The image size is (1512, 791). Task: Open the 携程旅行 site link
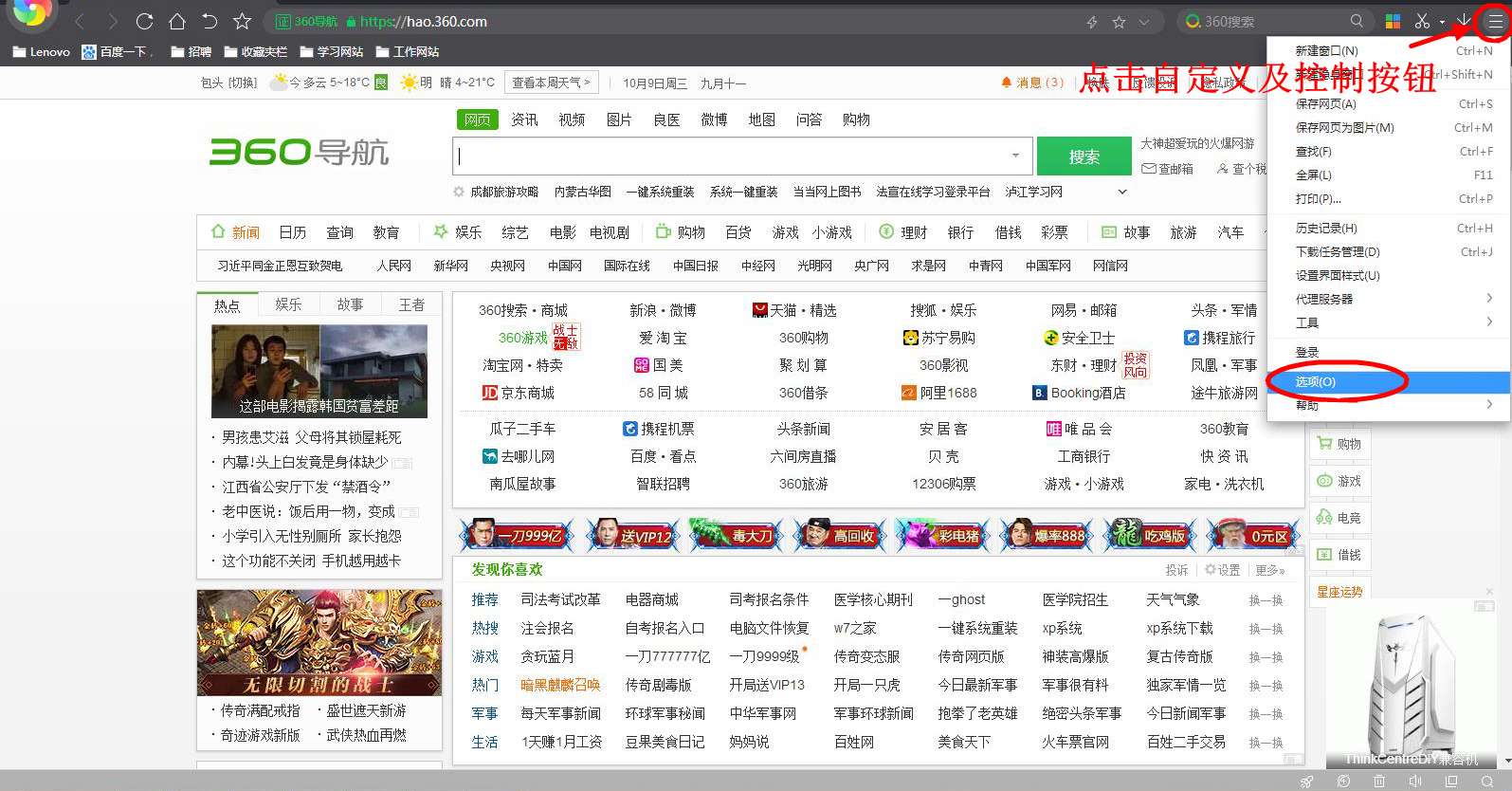click(x=1220, y=338)
